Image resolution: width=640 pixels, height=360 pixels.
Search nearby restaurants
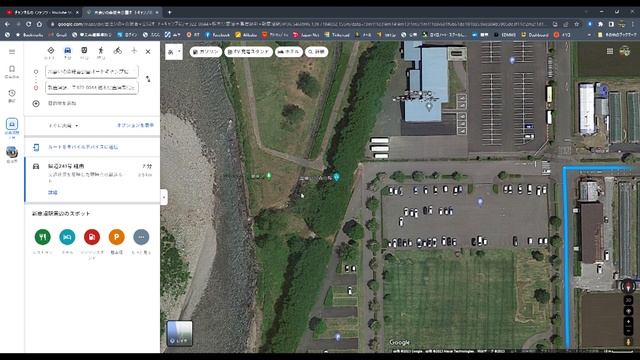click(x=42, y=237)
